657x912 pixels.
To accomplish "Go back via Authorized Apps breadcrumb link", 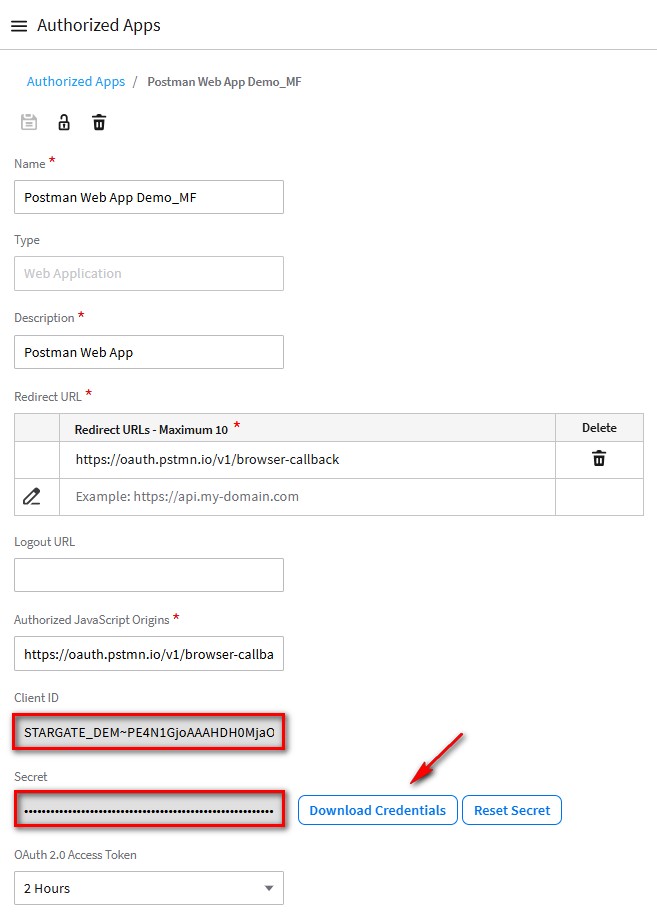I will point(76,82).
